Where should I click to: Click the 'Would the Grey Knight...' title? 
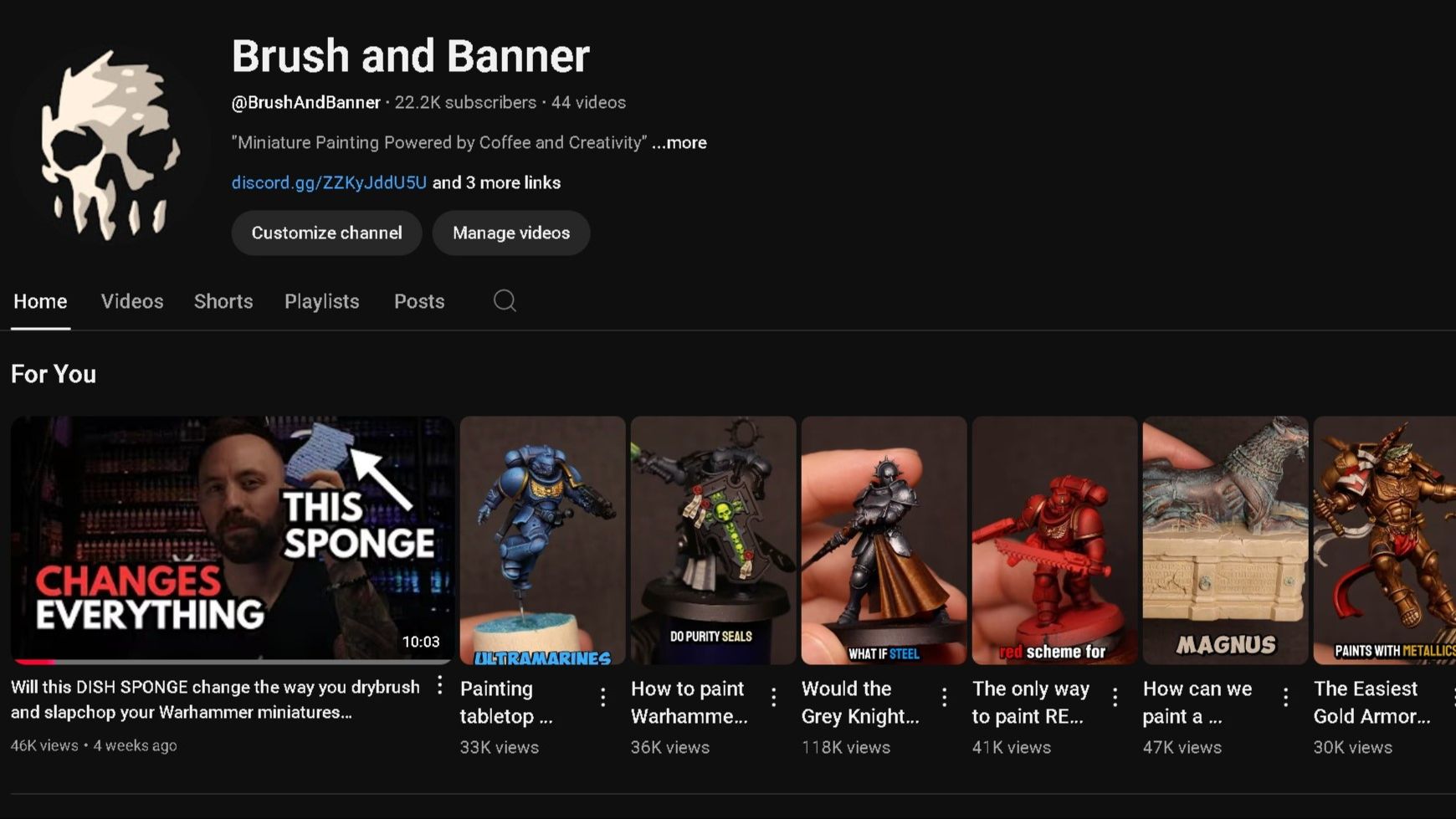click(860, 703)
